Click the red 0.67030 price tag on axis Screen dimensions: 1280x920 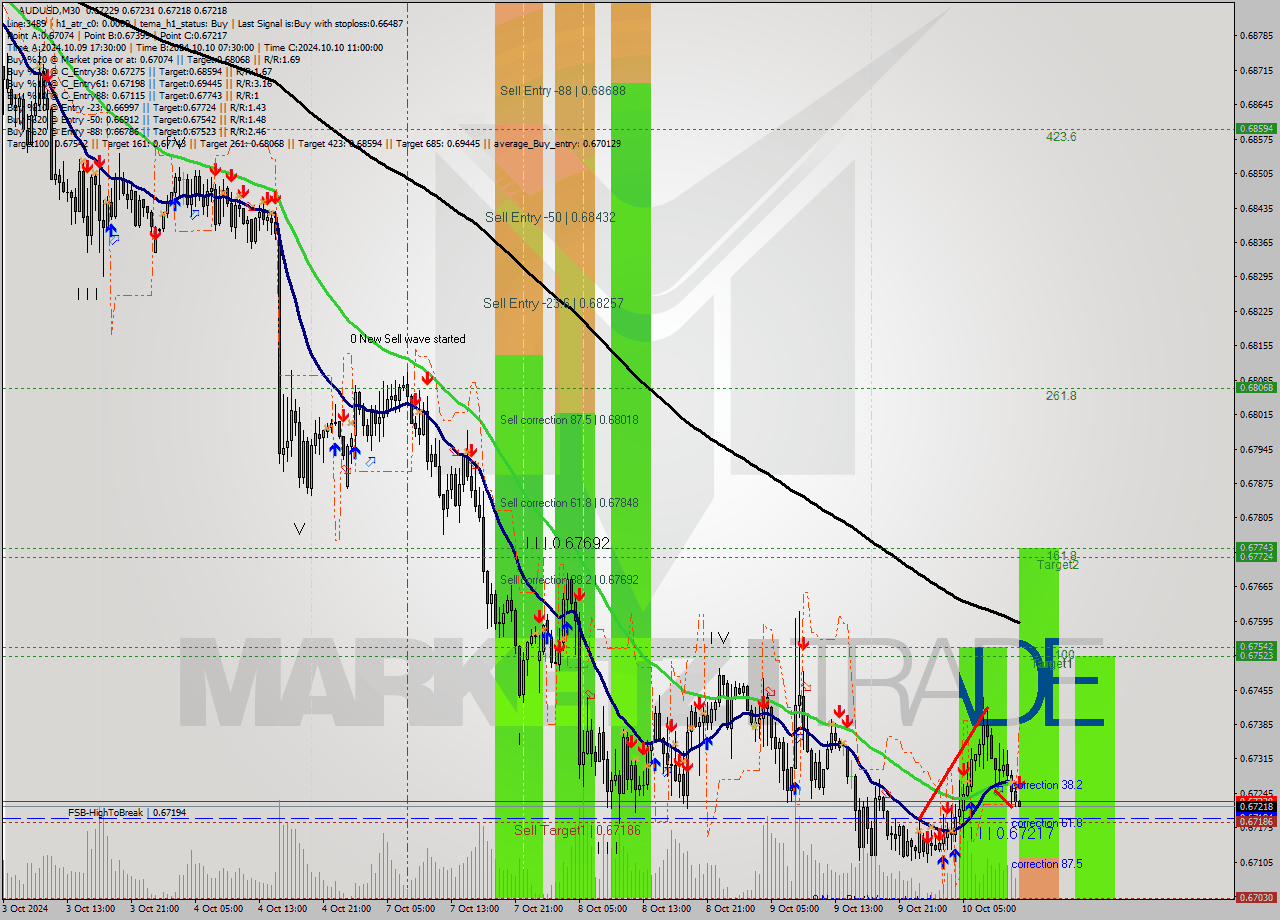1256,898
